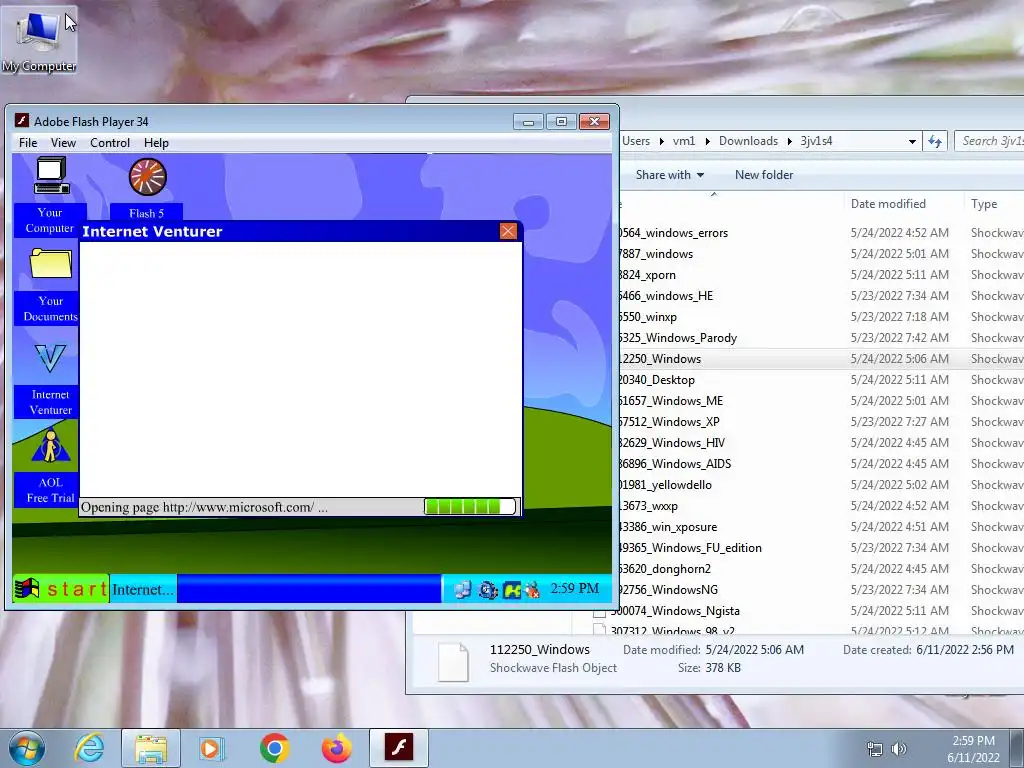The image size is (1024, 768).
Task: Expand the arrow after vm1 in the path
Action: pos(707,141)
